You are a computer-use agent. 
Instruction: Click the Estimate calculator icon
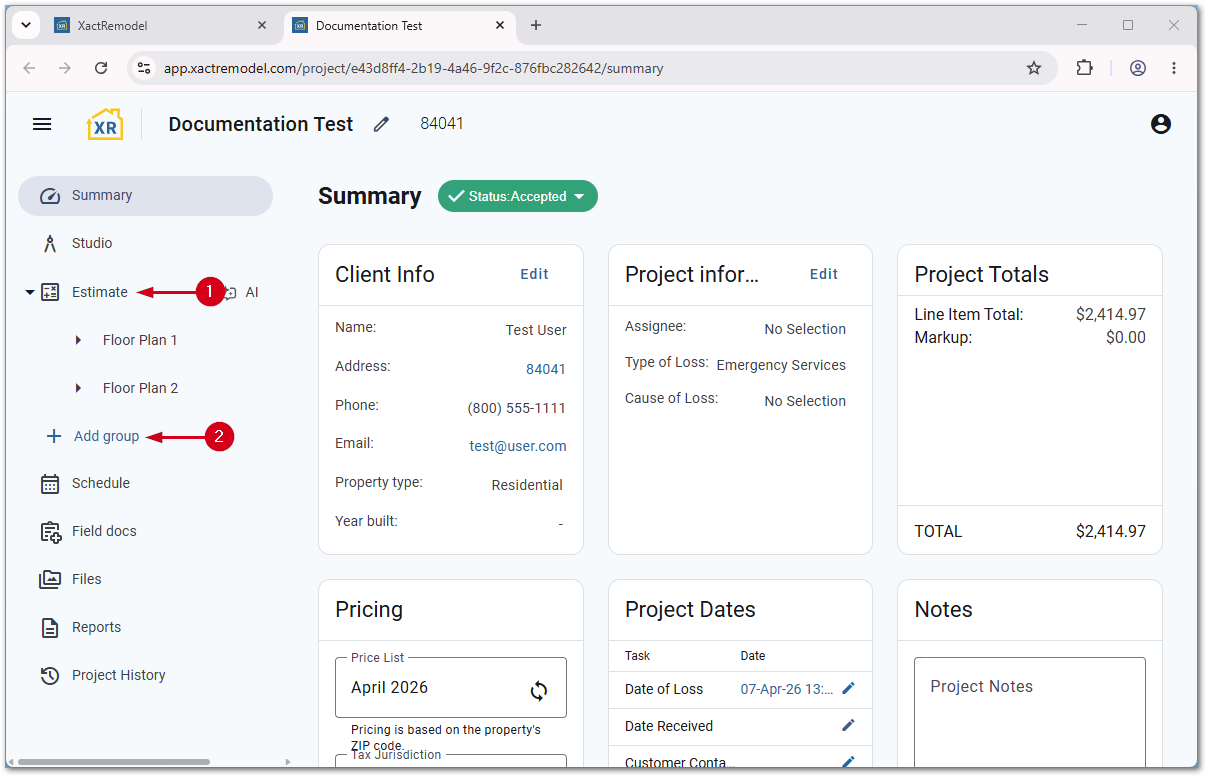(x=50, y=292)
